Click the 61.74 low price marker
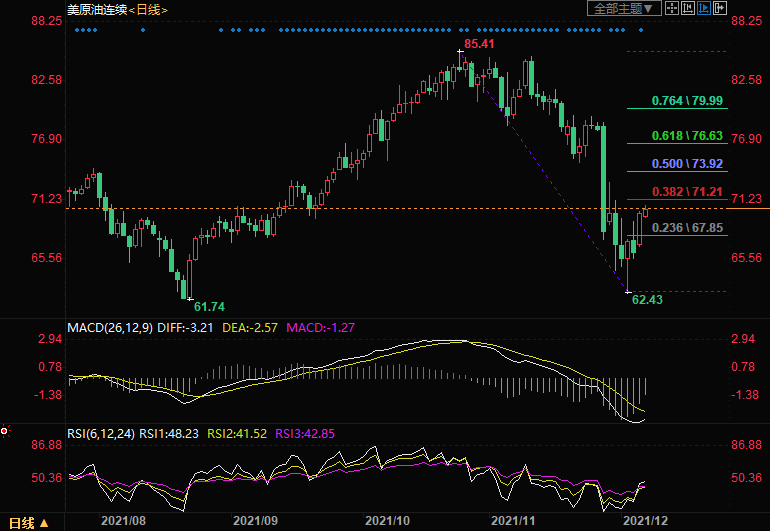This screenshot has height=531, width=770. [209, 305]
